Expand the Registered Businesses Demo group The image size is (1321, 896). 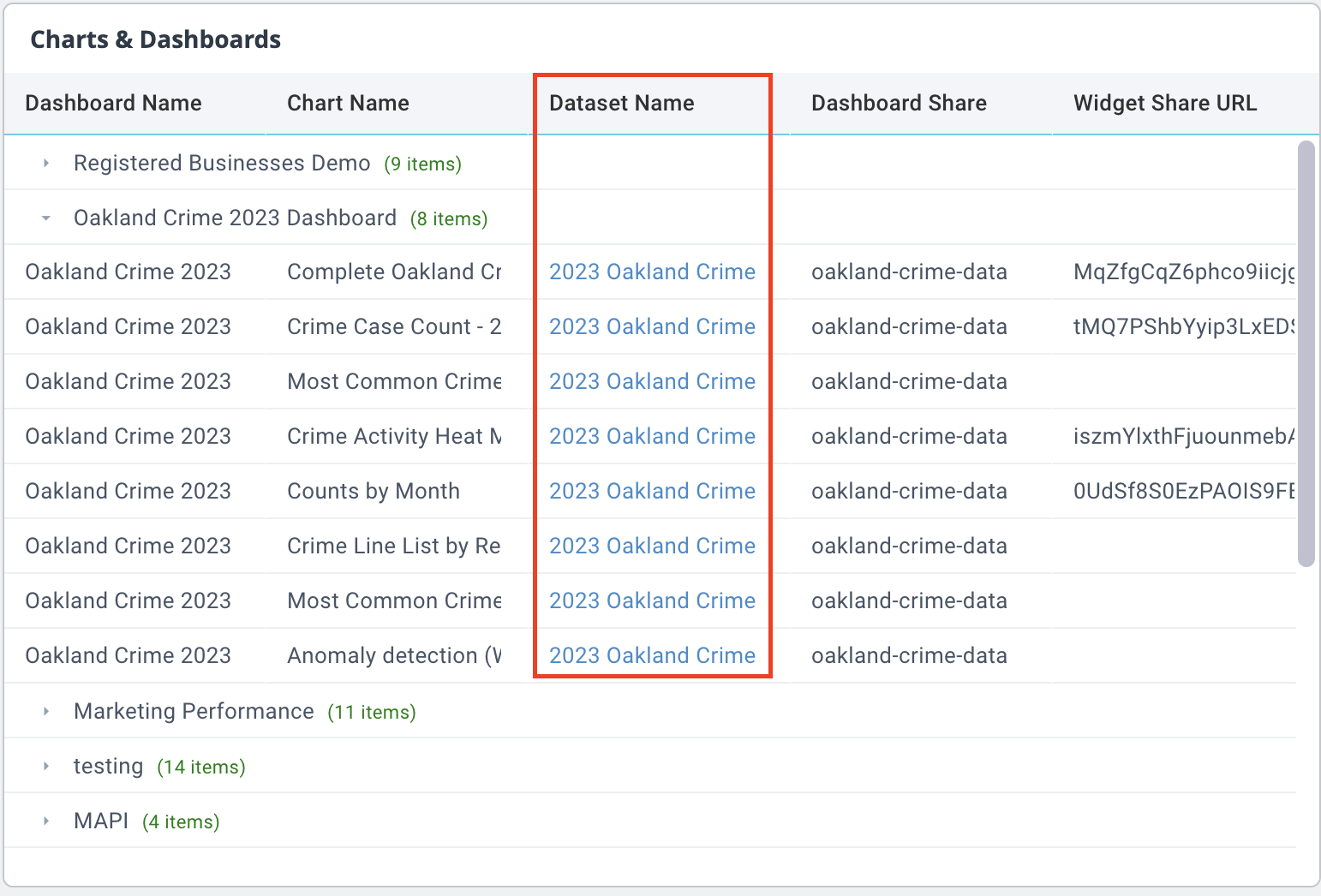tap(46, 164)
